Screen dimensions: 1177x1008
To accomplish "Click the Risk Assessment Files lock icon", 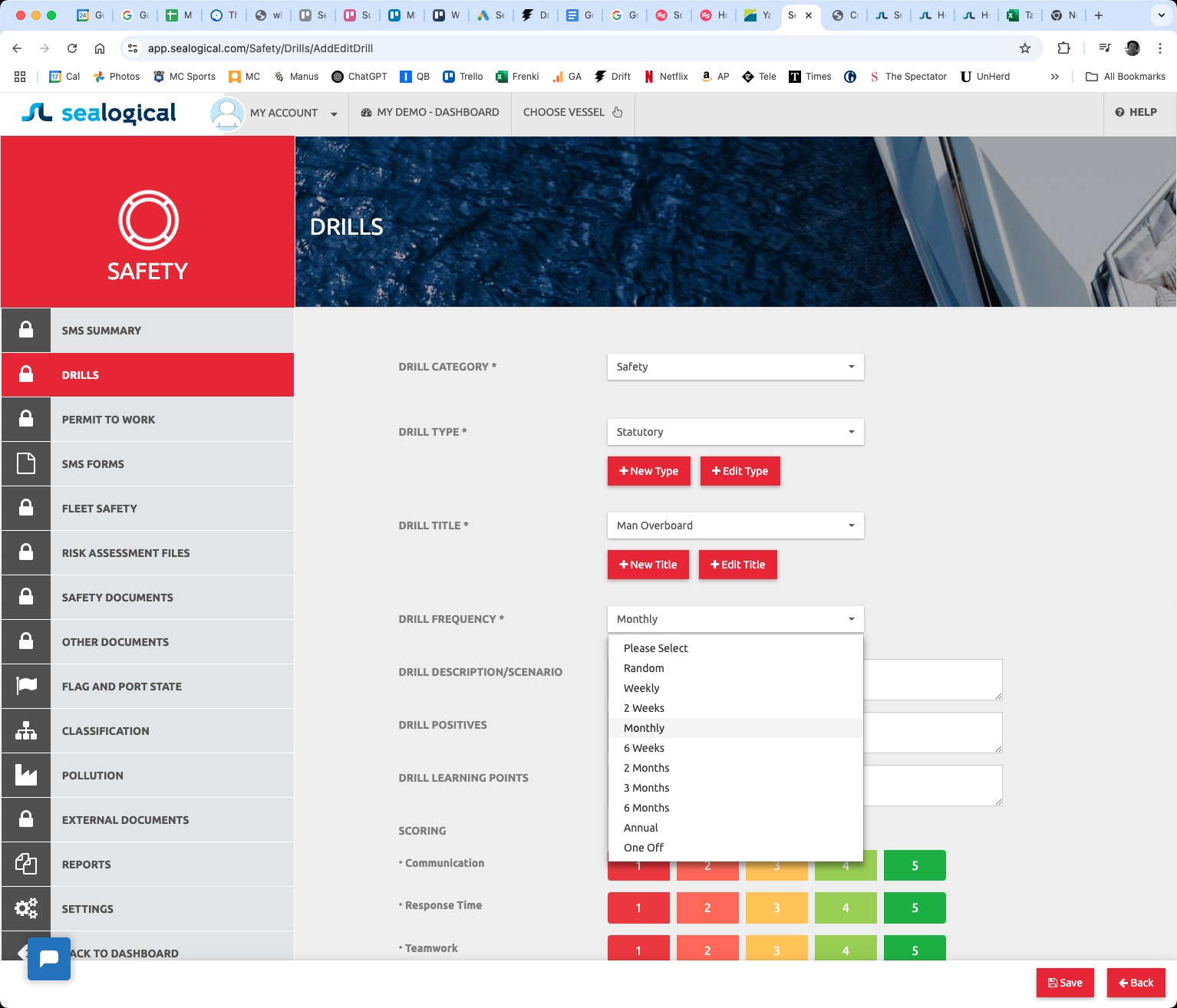I will click(26, 552).
